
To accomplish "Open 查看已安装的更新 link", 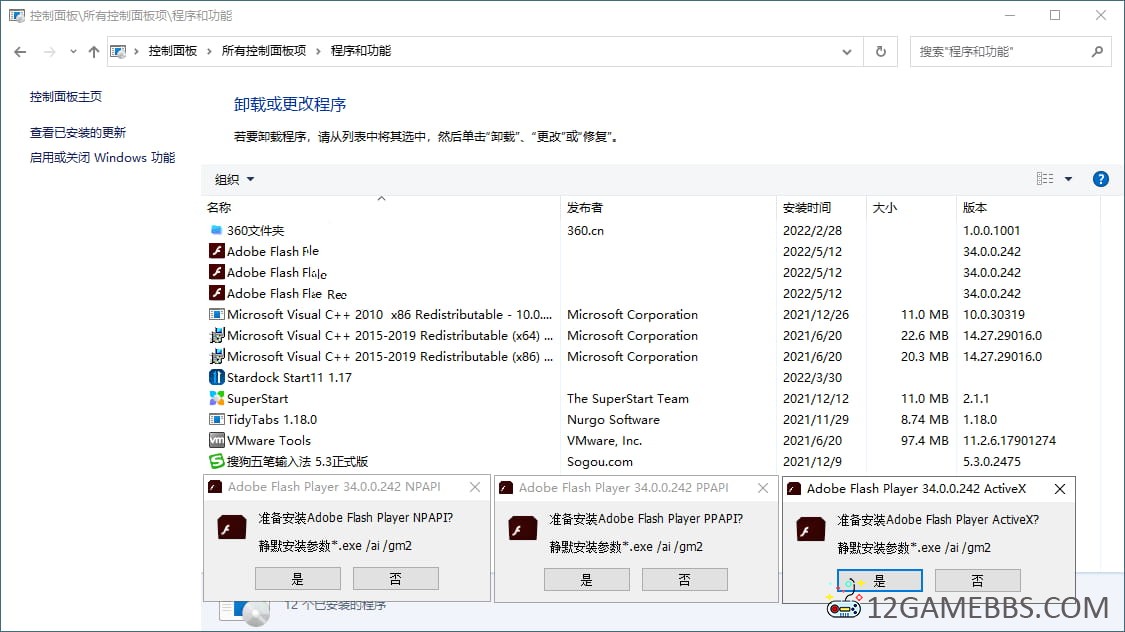I will [77, 133].
